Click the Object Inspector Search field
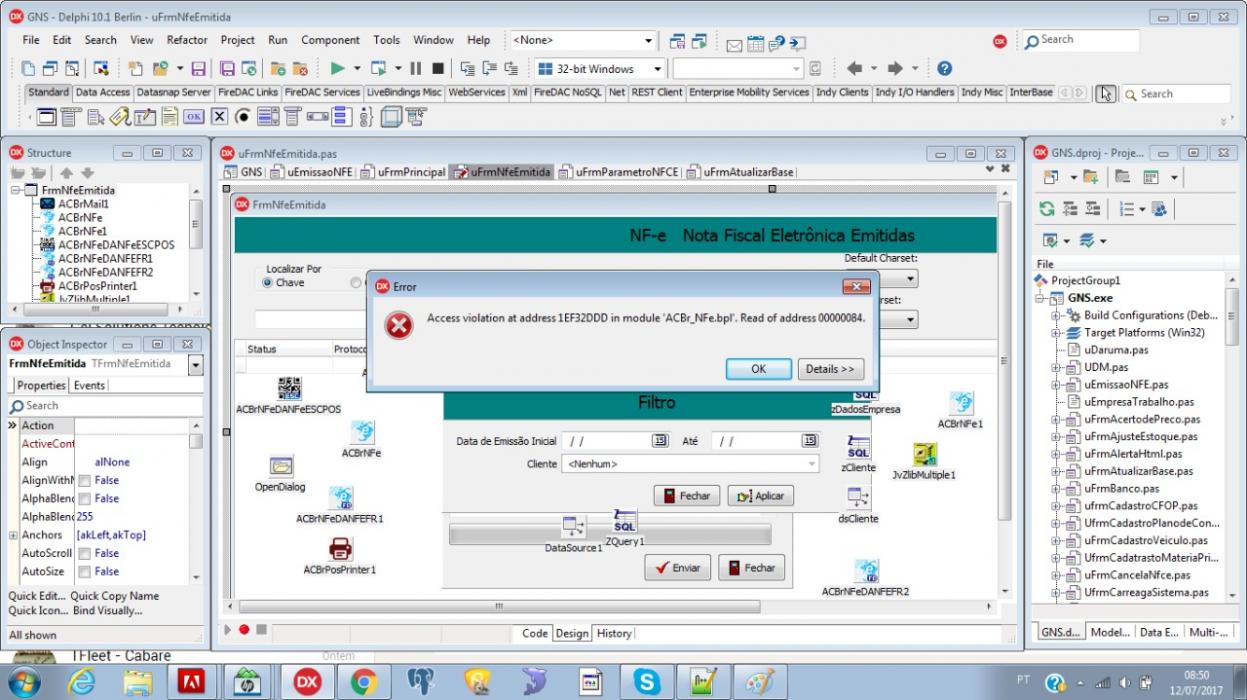The image size is (1247, 700). [x=105, y=406]
